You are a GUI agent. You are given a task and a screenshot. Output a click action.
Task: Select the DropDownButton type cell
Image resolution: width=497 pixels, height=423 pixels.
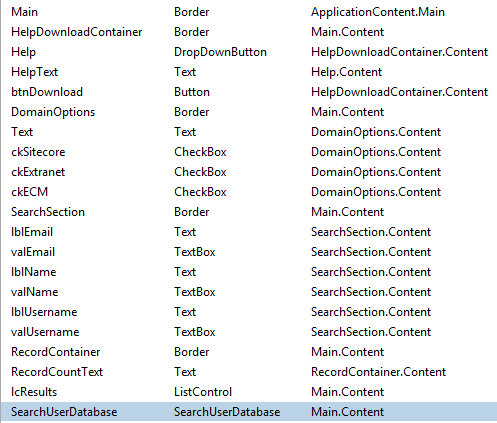coord(220,52)
